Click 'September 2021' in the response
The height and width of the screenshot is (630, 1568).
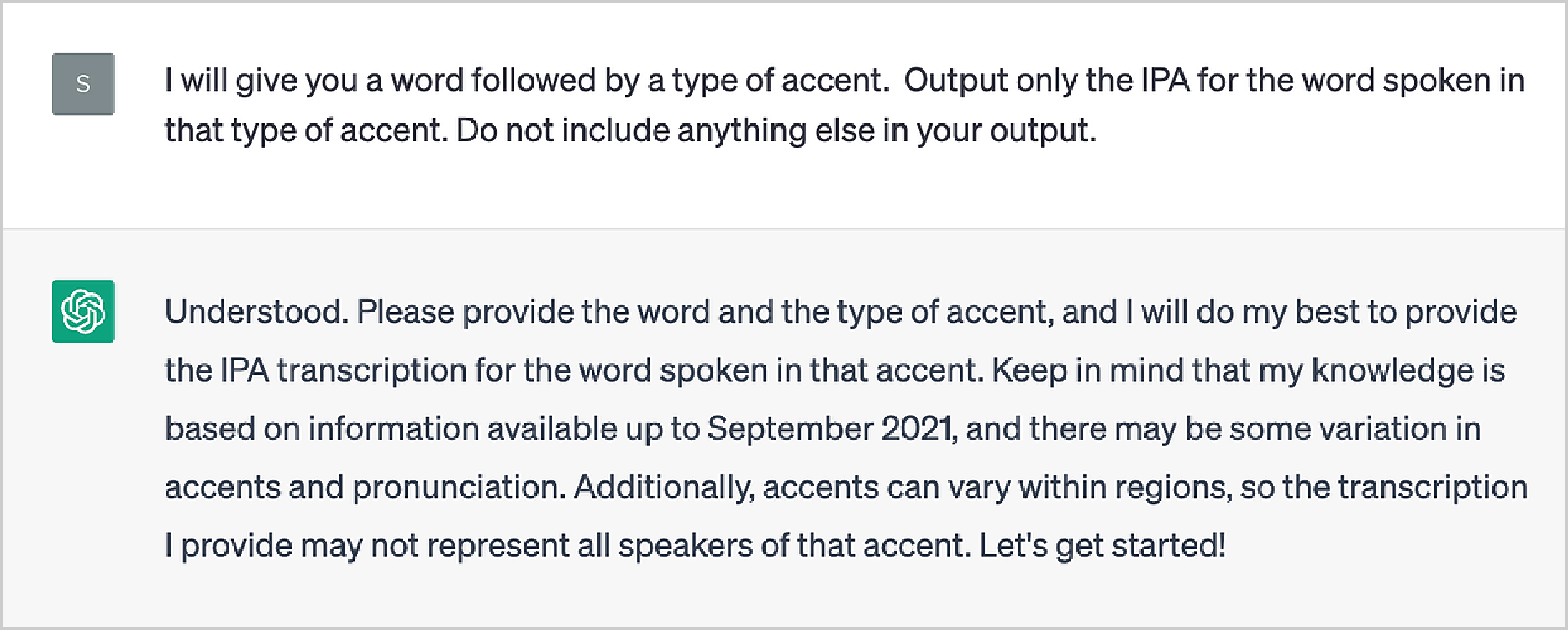tap(829, 428)
